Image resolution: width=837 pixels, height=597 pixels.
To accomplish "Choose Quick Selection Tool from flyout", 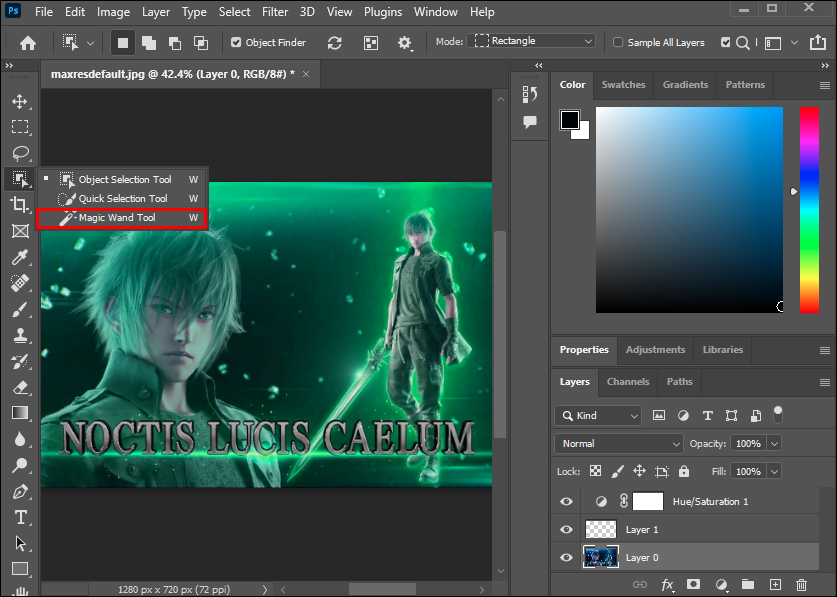I will point(123,198).
